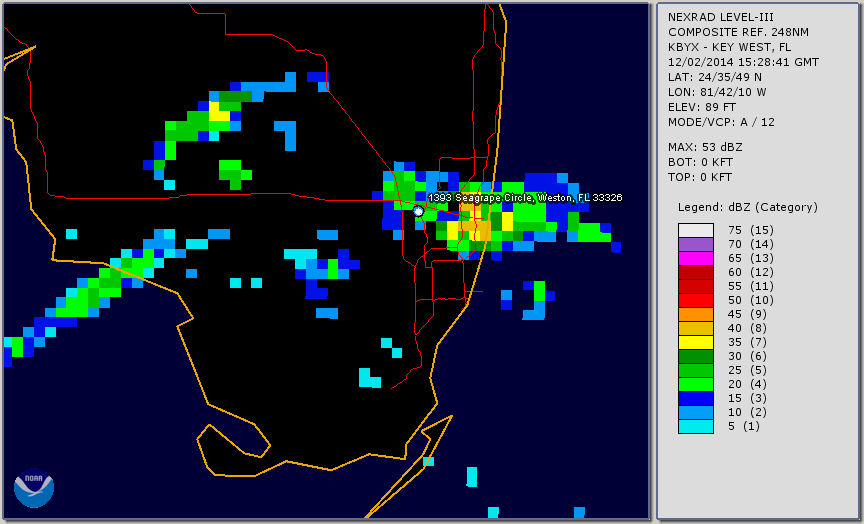This screenshot has height=524, width=864.
Task: Click the Legend: dBZ (Category) title
Action: tap(748, 208)
